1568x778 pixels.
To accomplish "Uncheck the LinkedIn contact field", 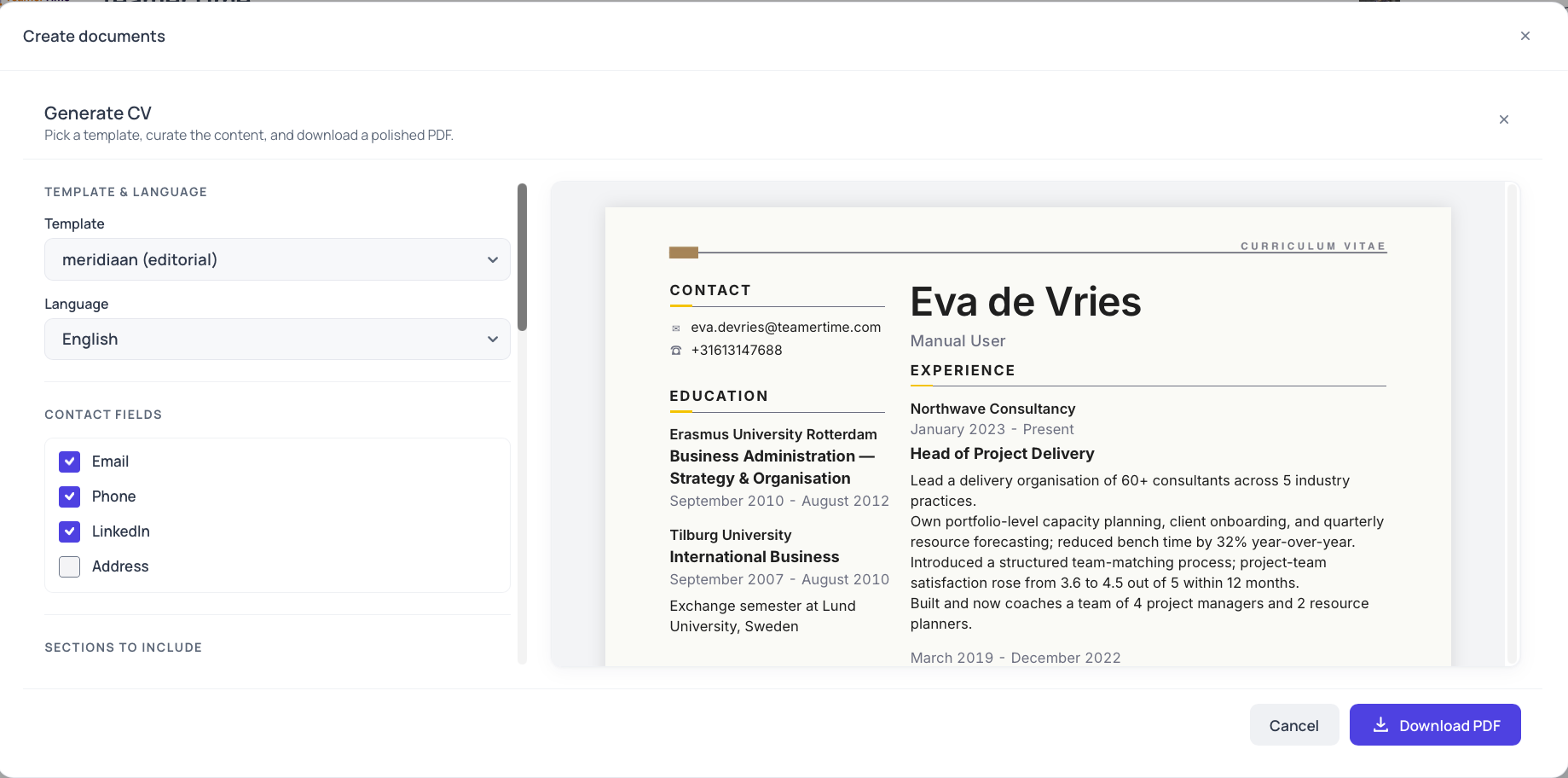I will point(70,531).
